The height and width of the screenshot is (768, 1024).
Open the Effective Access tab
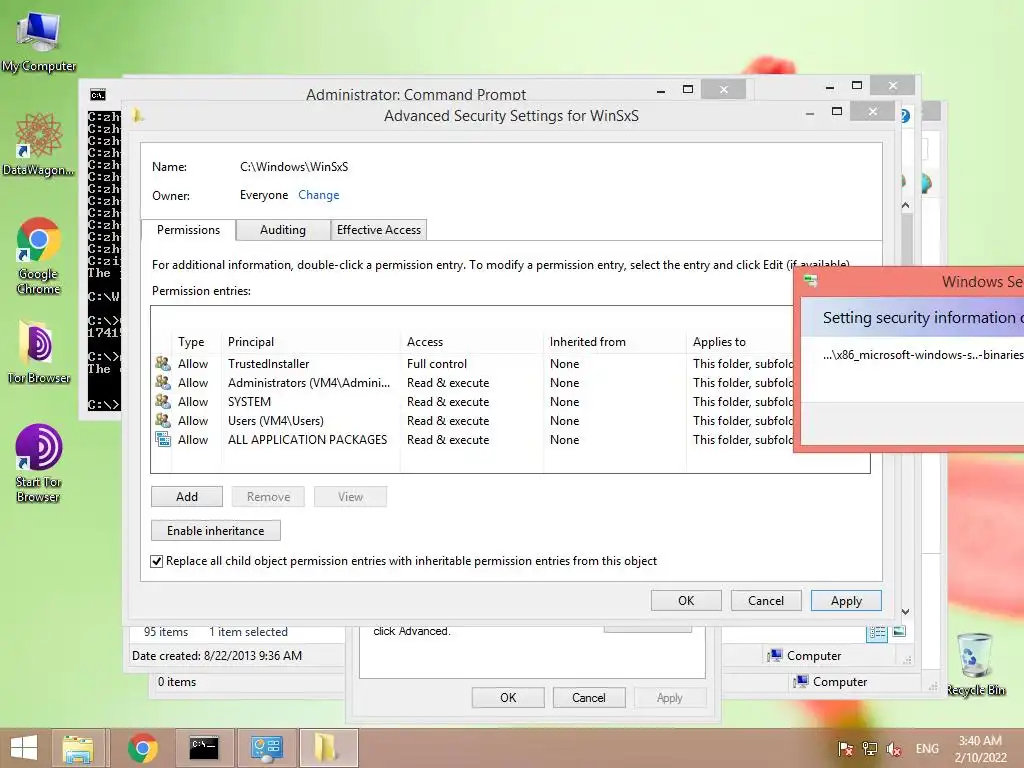click(379, 230)
